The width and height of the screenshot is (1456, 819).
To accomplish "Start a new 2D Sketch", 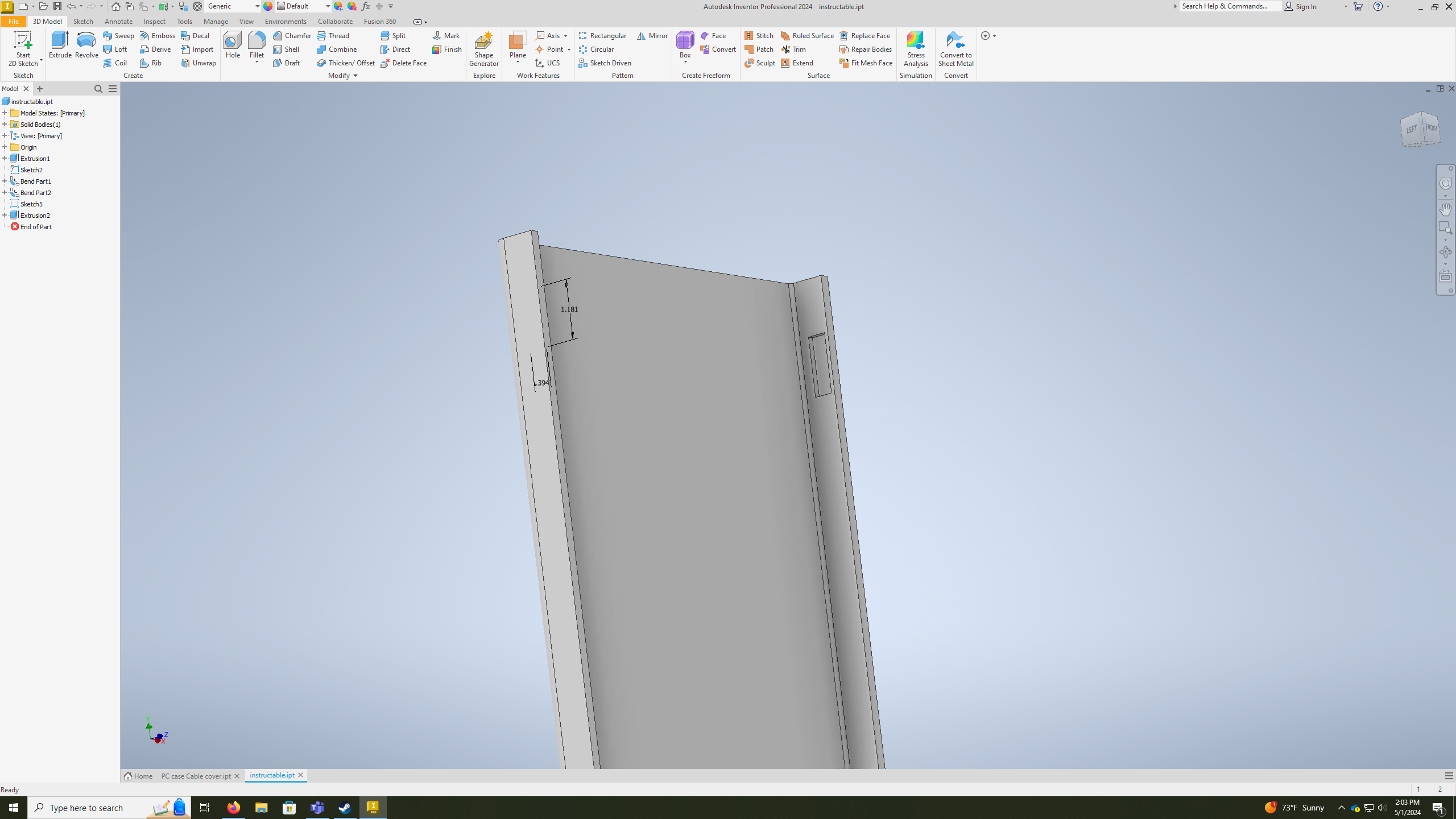I will 23,49.
